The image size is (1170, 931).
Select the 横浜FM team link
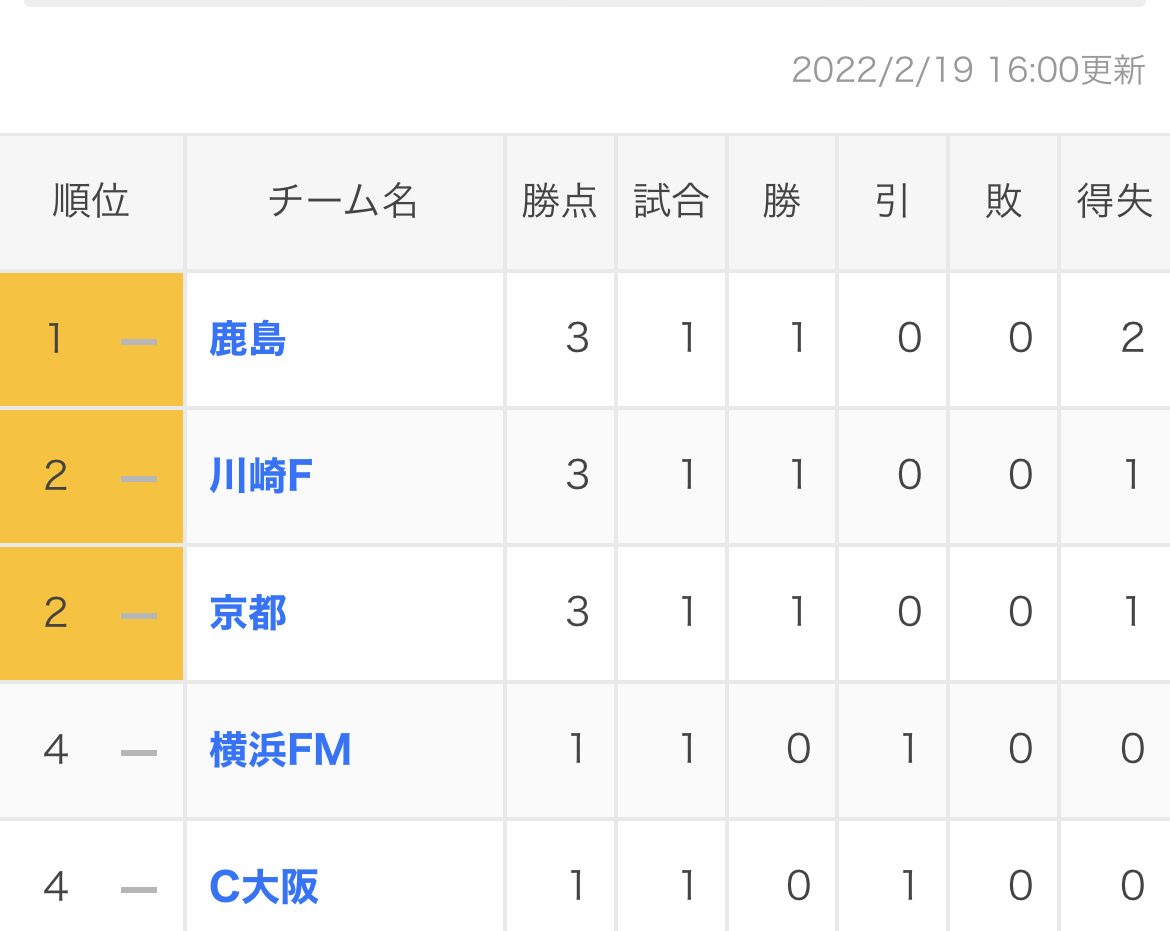click(x=280, y=750)
